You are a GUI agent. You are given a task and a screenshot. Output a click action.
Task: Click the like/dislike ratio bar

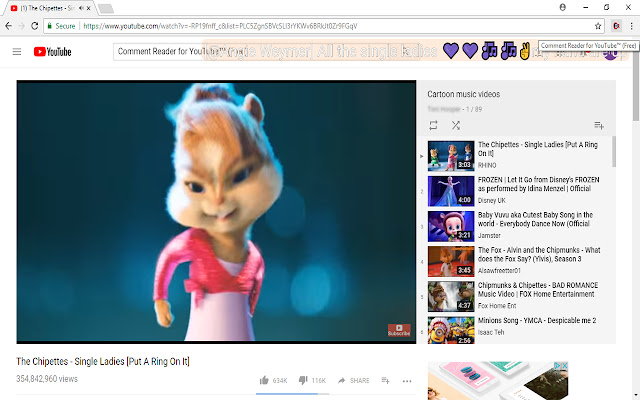click(x=293, y=394)
